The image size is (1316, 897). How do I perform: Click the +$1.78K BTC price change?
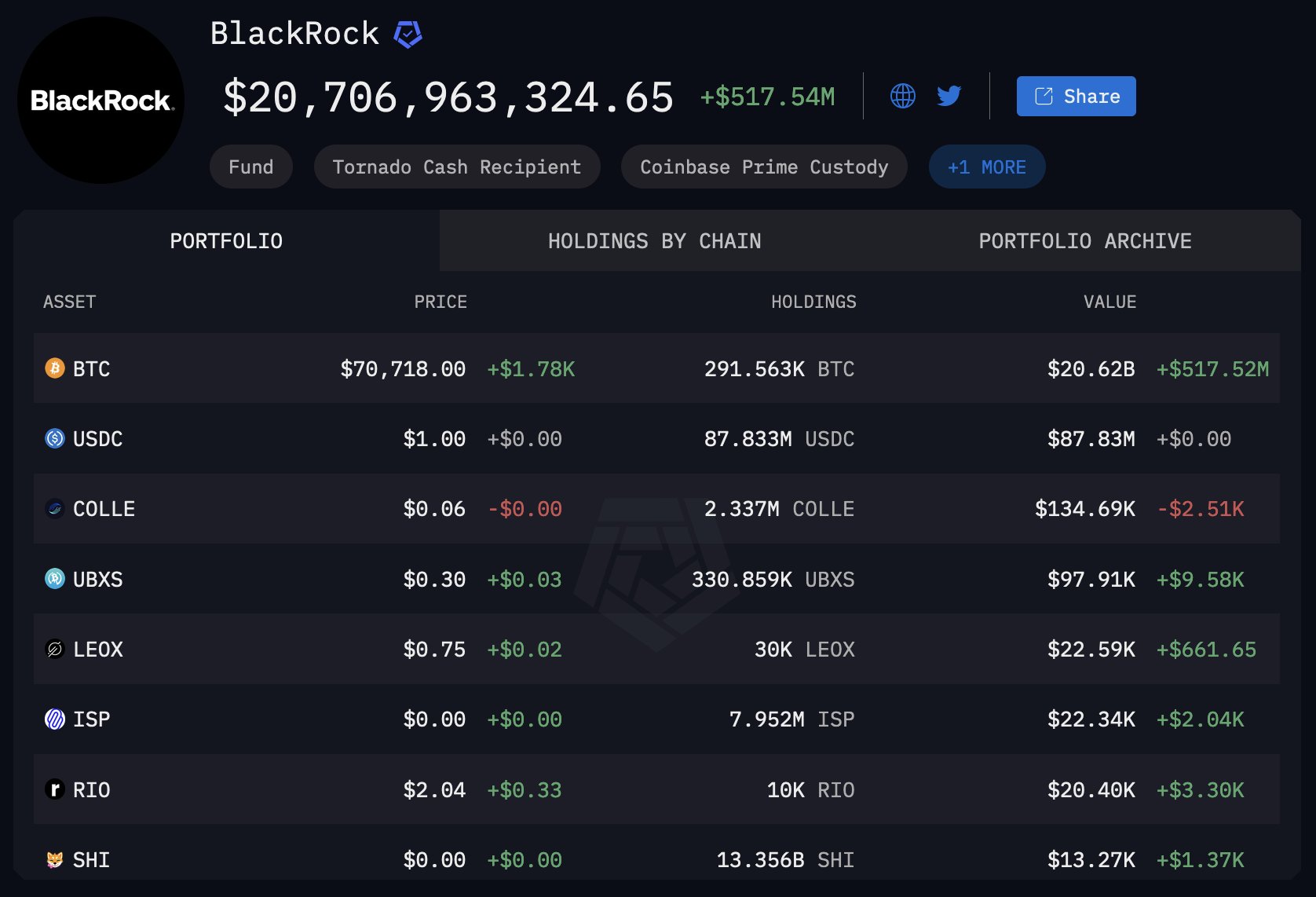click(531, 368)
